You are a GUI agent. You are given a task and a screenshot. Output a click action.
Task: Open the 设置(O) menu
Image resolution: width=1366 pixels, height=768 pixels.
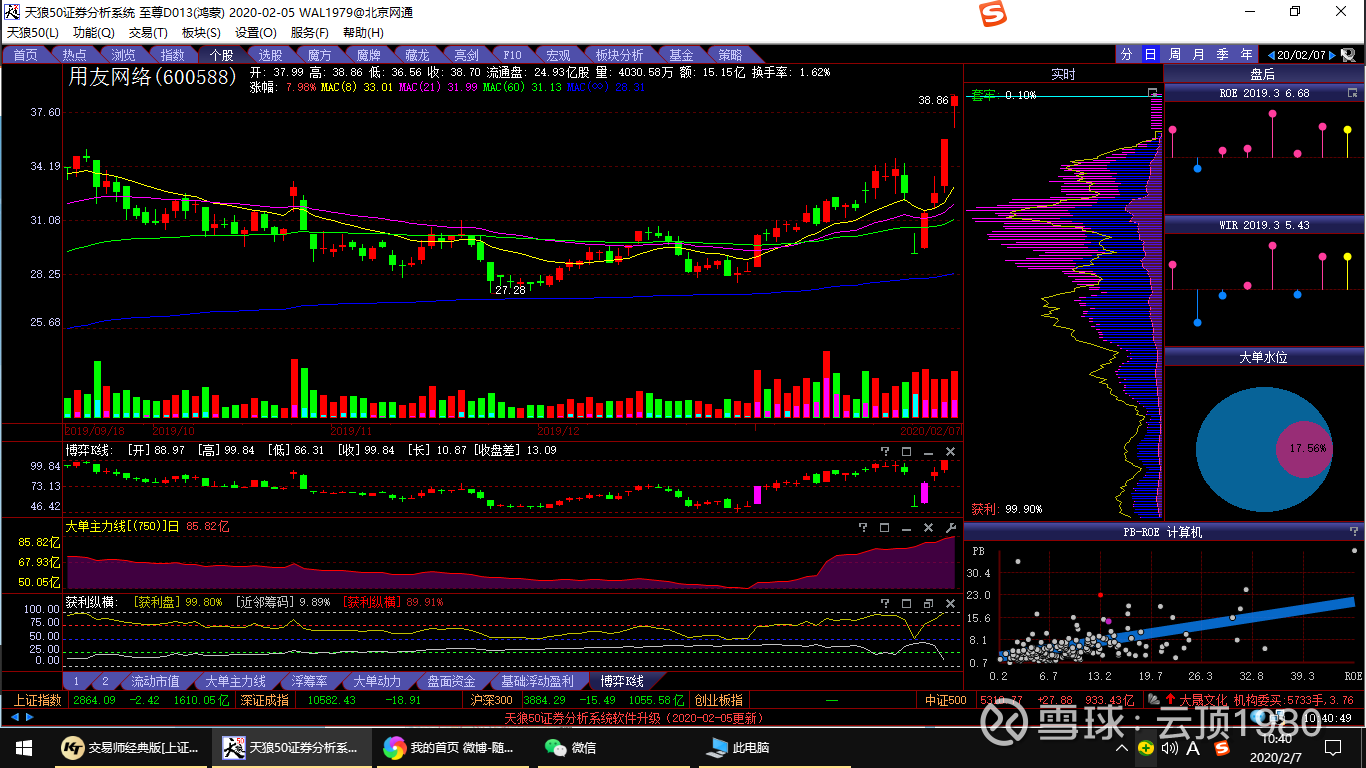(256, 33)
